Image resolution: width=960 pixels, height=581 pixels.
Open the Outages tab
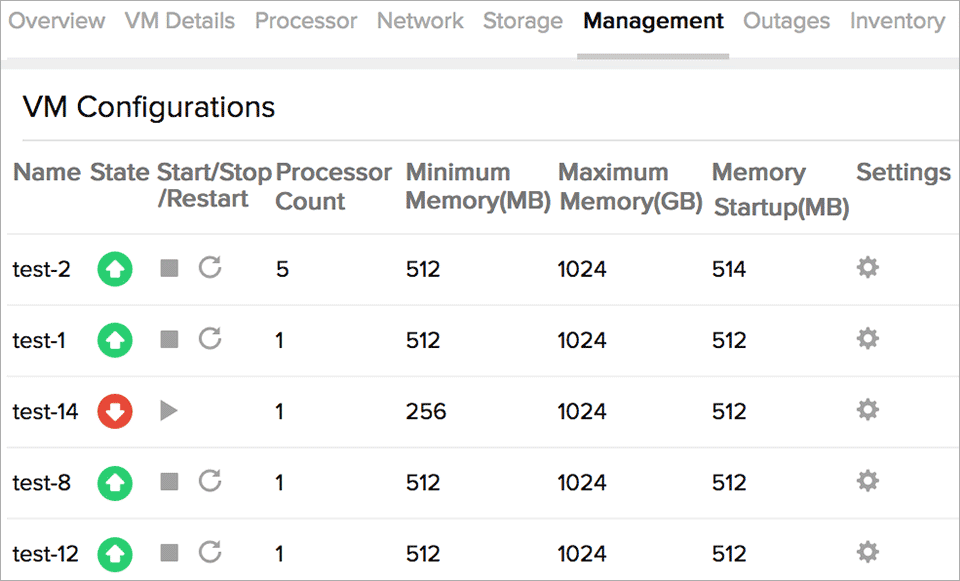click(x=786, y=21)
